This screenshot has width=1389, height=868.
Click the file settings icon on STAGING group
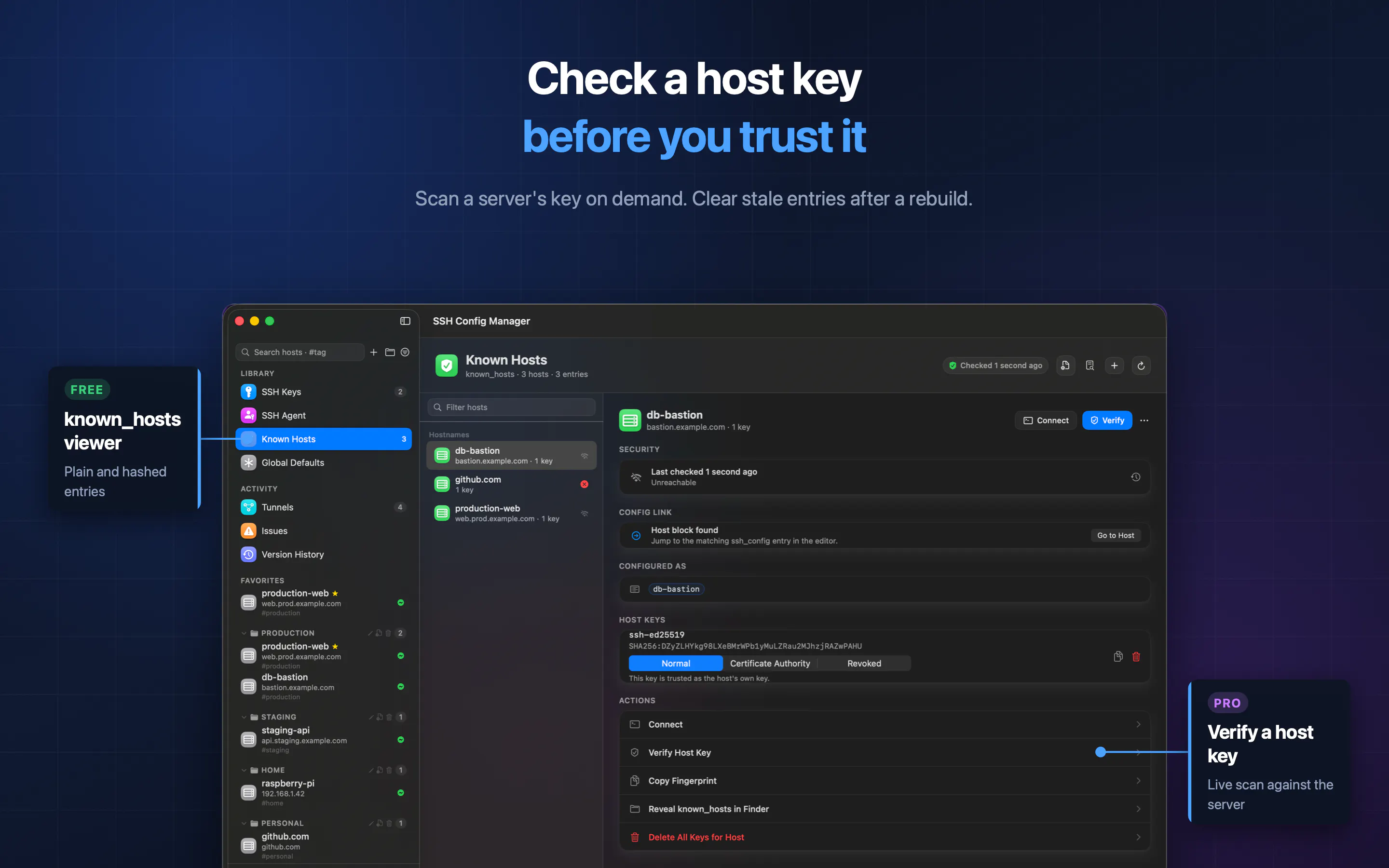(x=380, y=717)
